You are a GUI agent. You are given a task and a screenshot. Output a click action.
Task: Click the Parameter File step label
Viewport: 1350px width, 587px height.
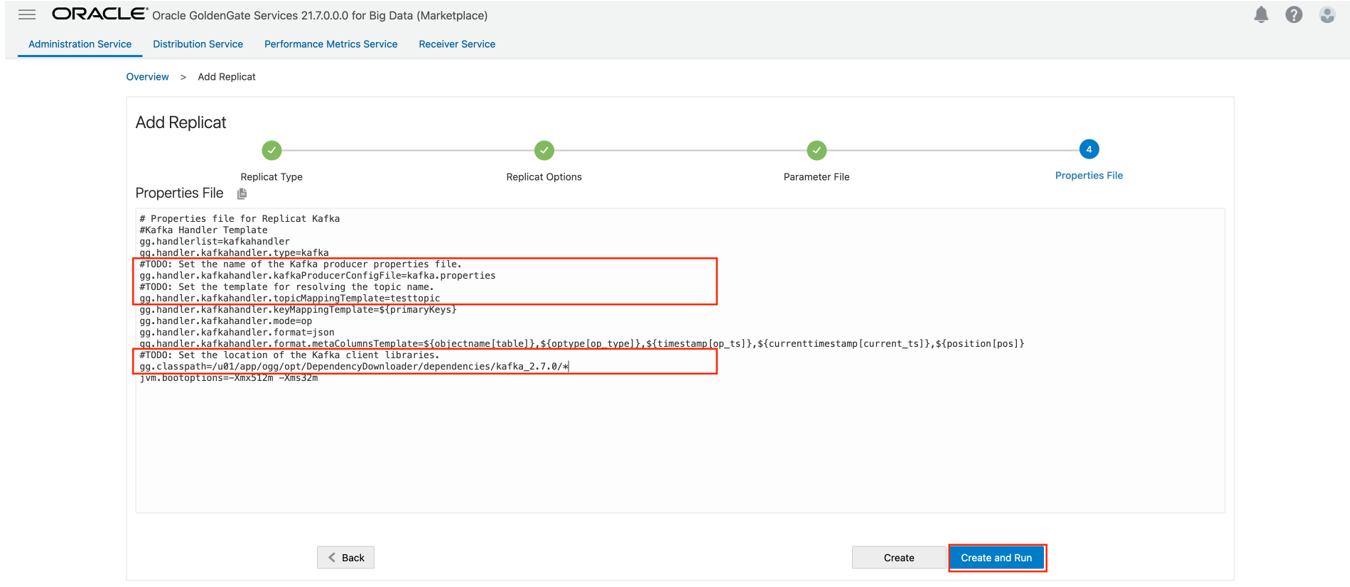pos(816,177)
